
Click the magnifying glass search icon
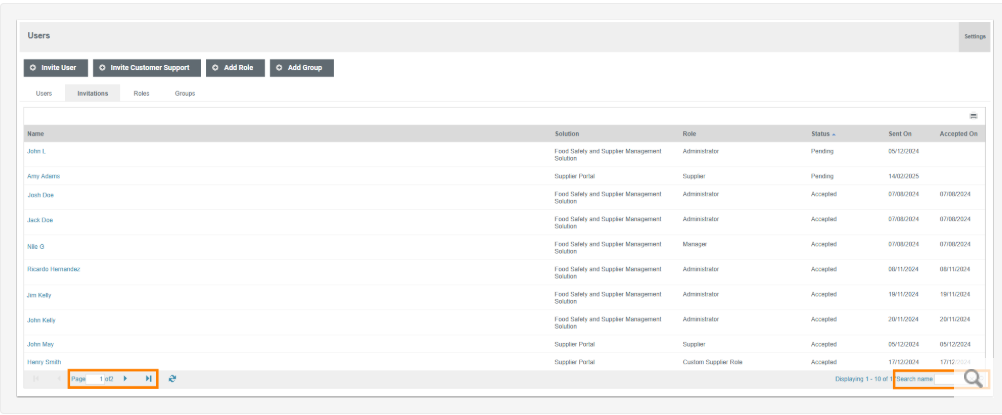972,379
